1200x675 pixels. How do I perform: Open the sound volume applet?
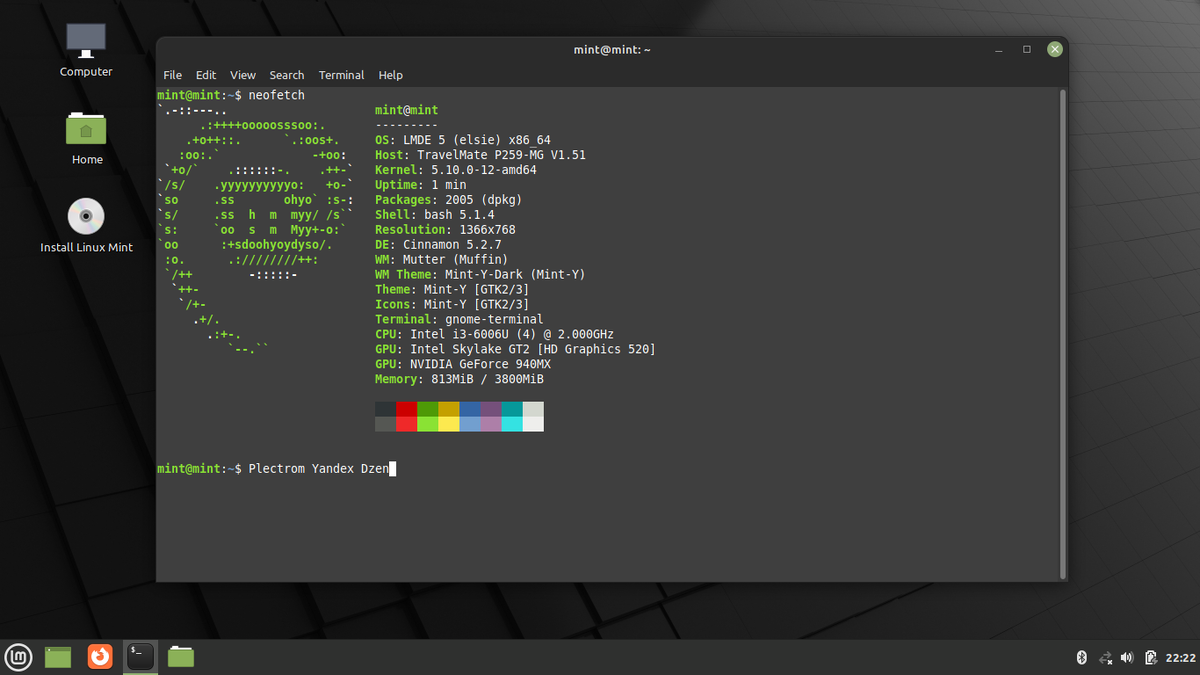[1128, 658]
